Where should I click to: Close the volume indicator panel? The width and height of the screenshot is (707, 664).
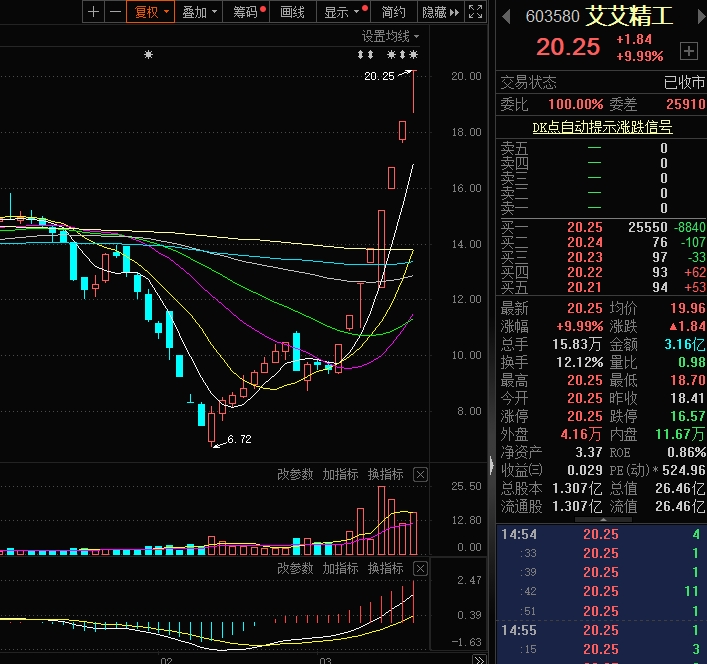(x=420, y=474)
